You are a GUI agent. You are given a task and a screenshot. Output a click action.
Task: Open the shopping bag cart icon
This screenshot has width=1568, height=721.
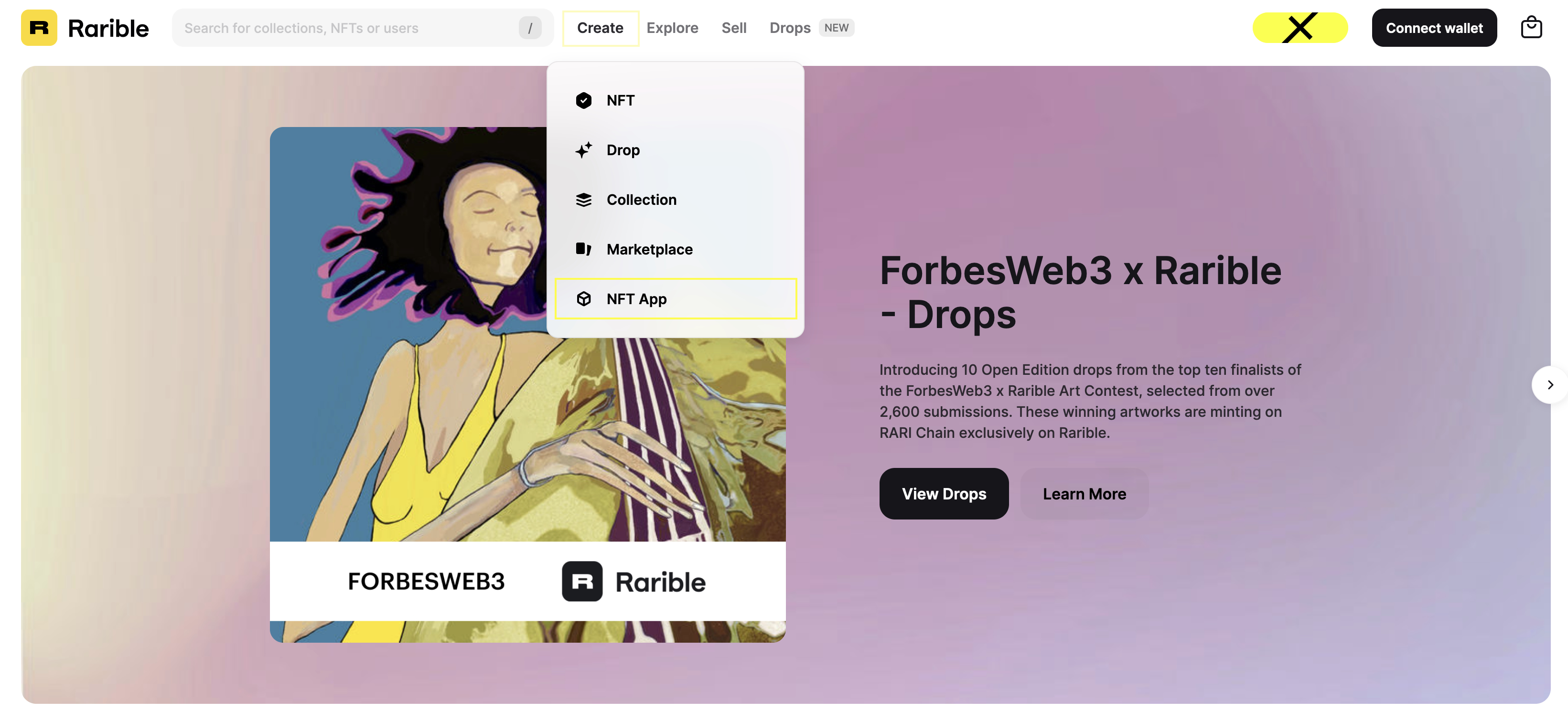[1532, 28]
